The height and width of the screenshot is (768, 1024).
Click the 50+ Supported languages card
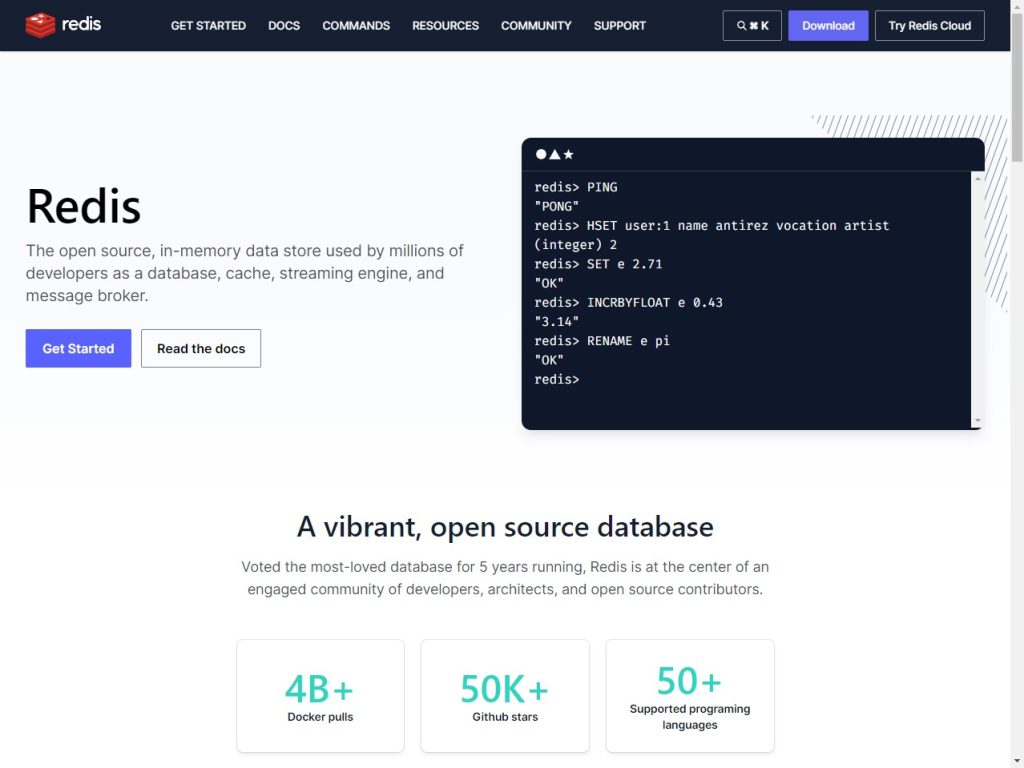coord(690,696)
